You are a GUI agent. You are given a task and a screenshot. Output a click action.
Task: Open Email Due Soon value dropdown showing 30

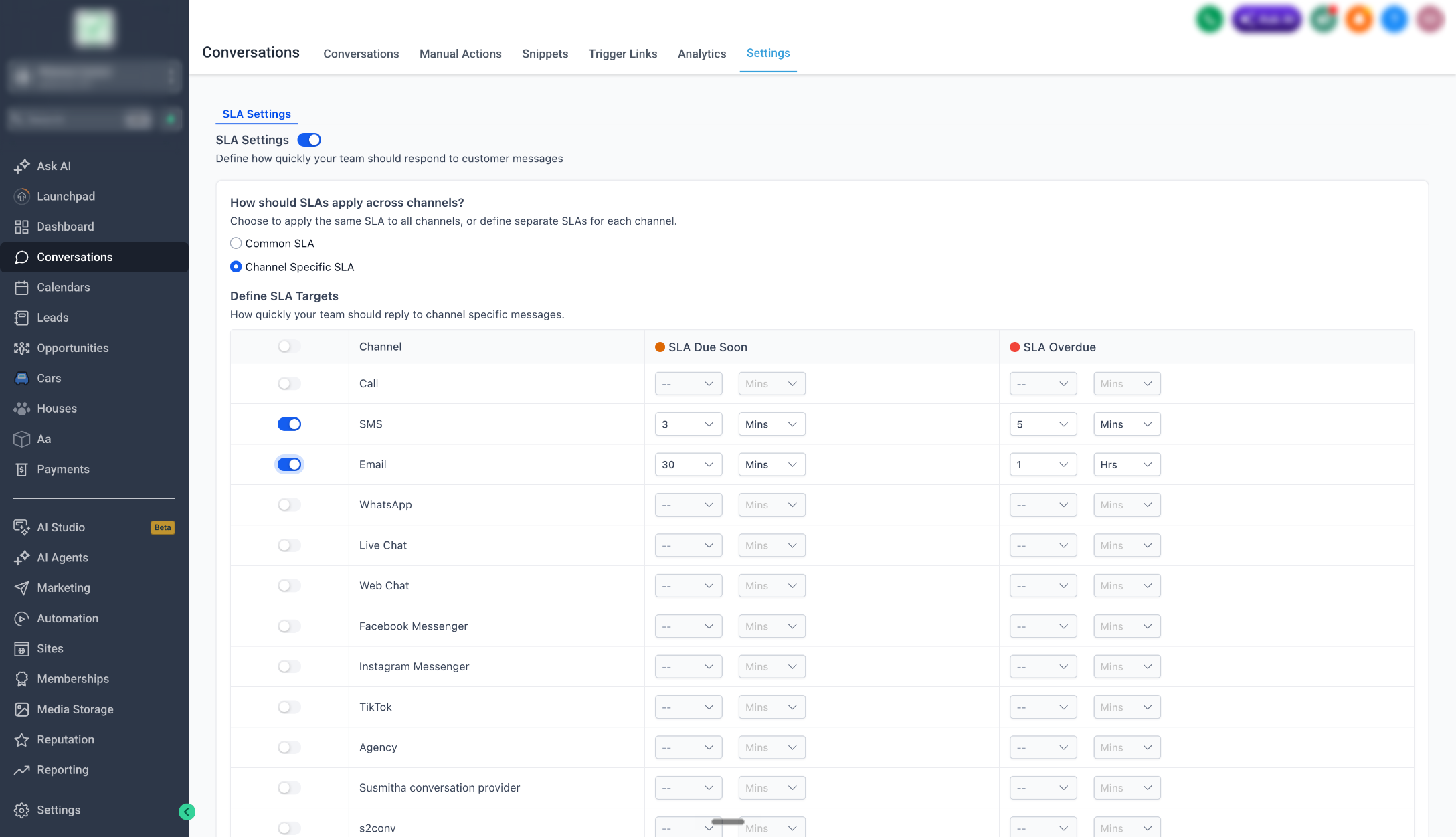[x=689, y=464]
